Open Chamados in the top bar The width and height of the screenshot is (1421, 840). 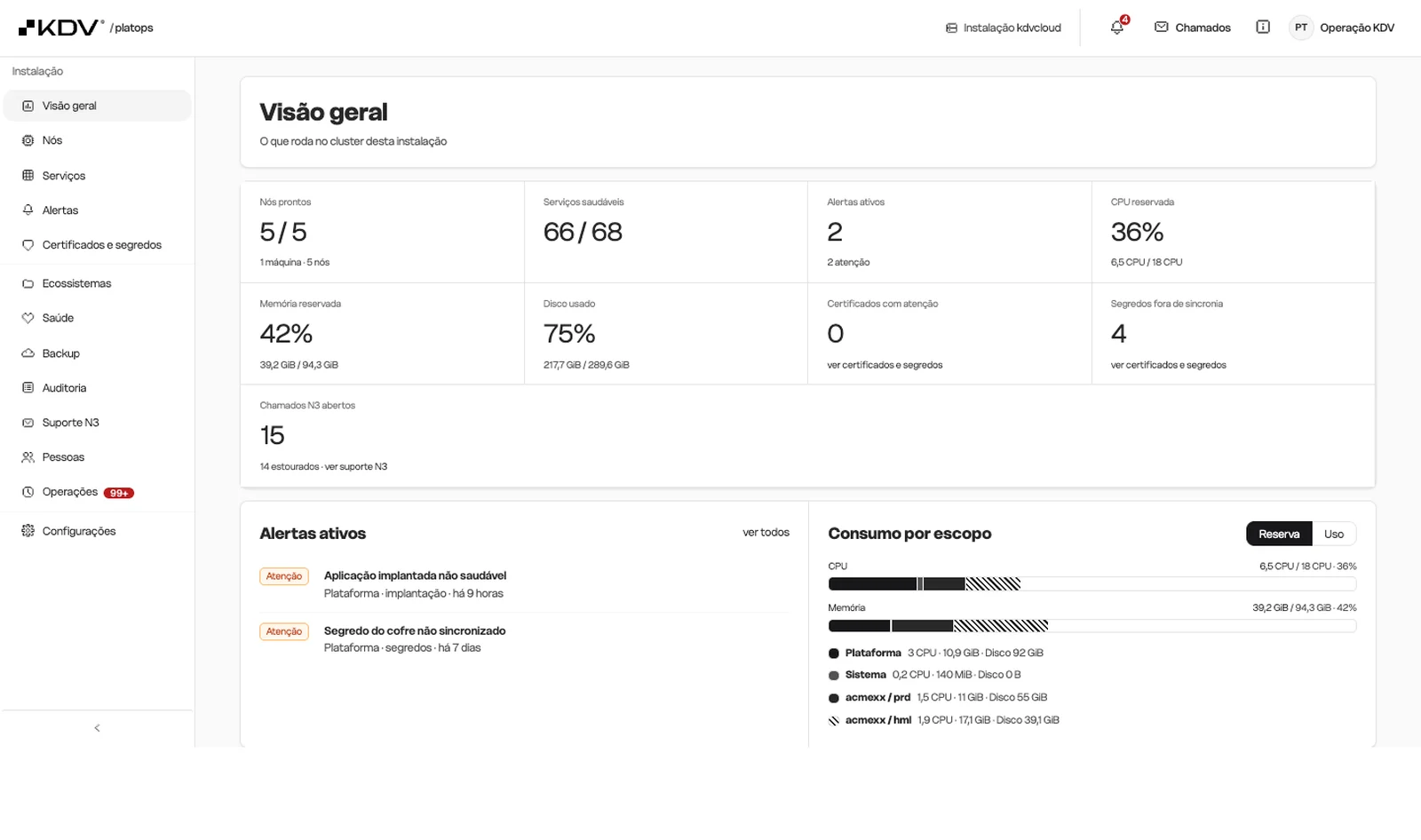(1193, 28)
